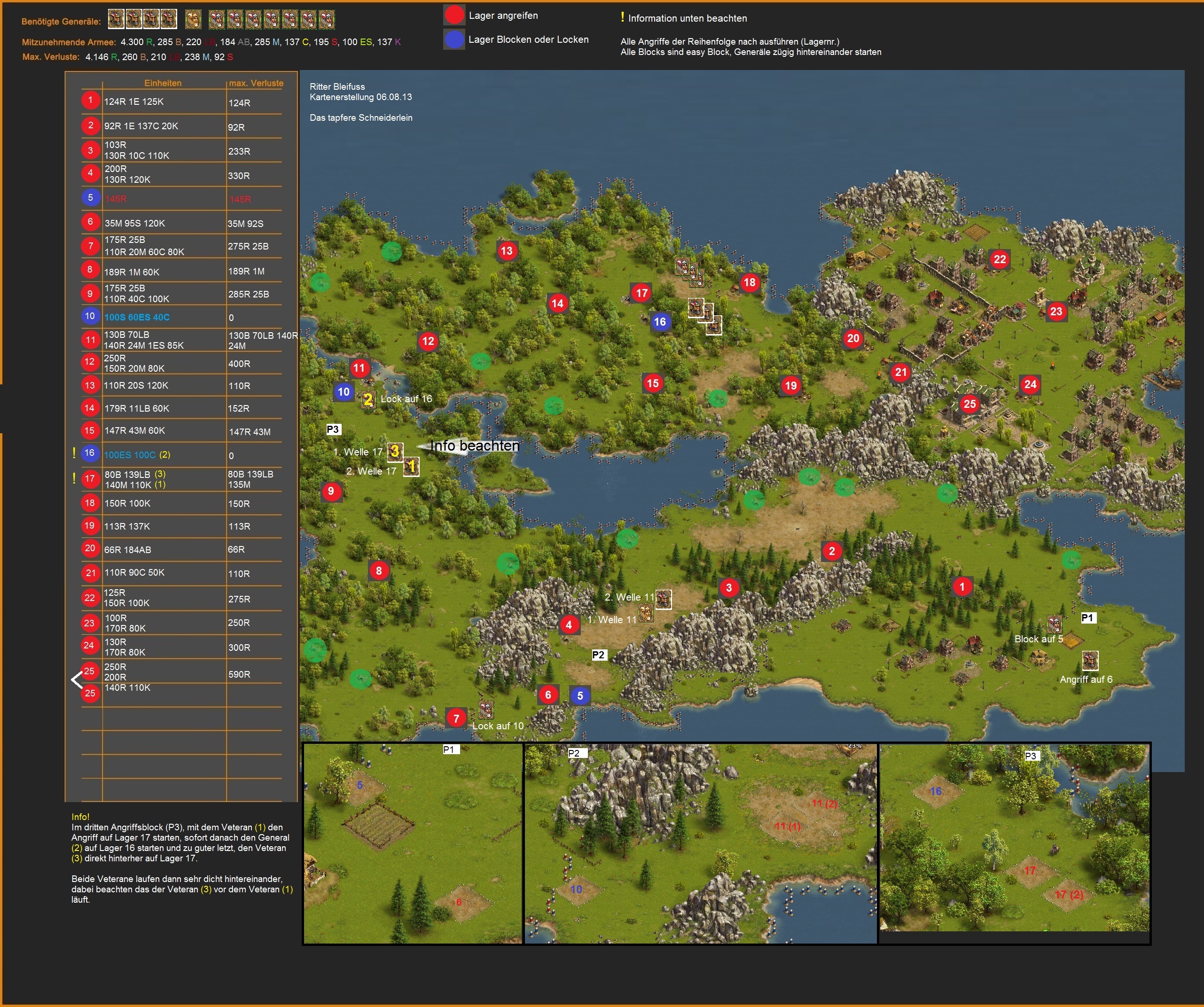Click the golden general icon in Benötigte Generäle row
This screenshot has width=1204, height=1007.
click(x=194, y=19)
